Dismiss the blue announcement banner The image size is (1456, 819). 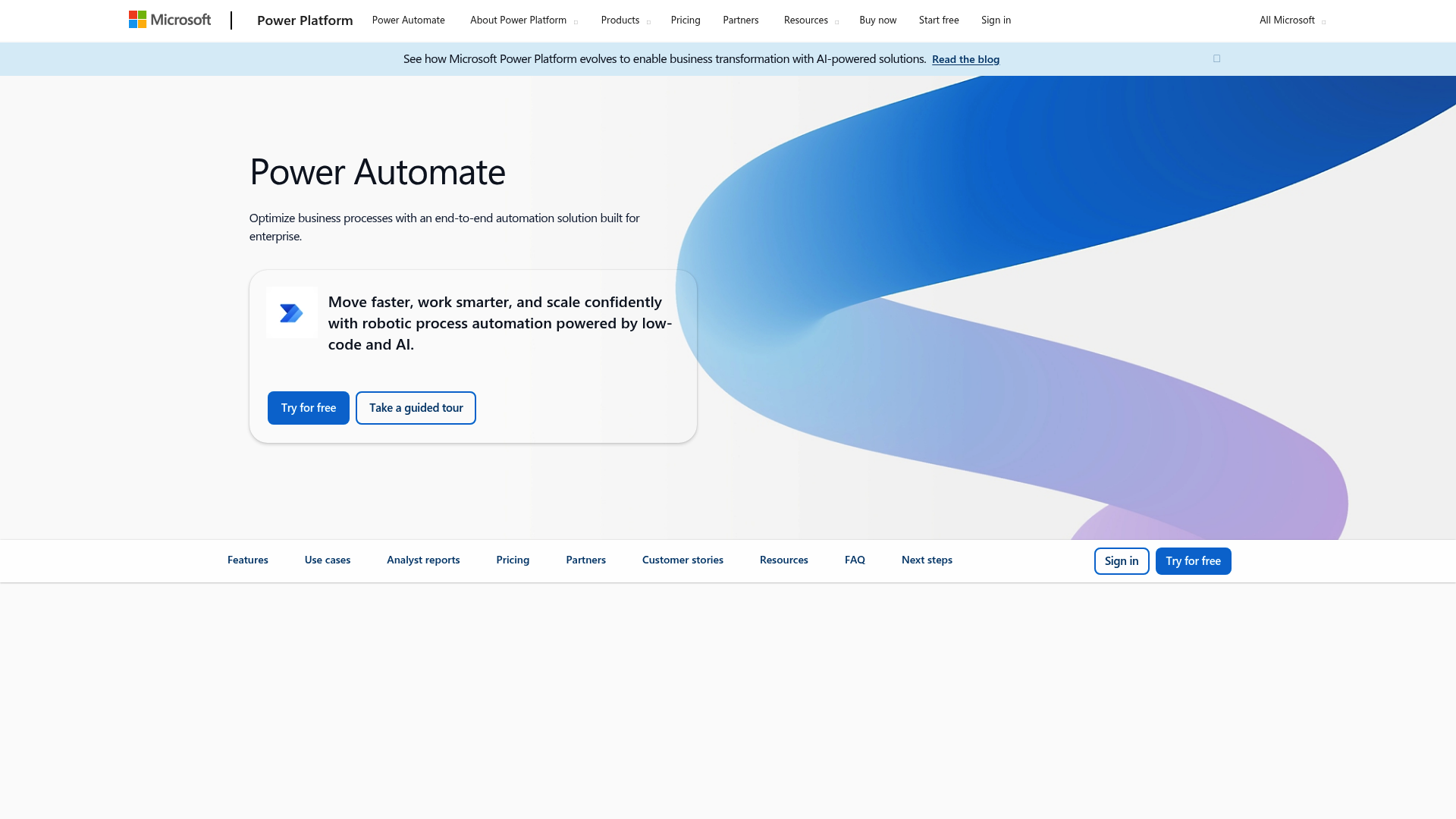pyautogui.click(x=1216, y=58)
